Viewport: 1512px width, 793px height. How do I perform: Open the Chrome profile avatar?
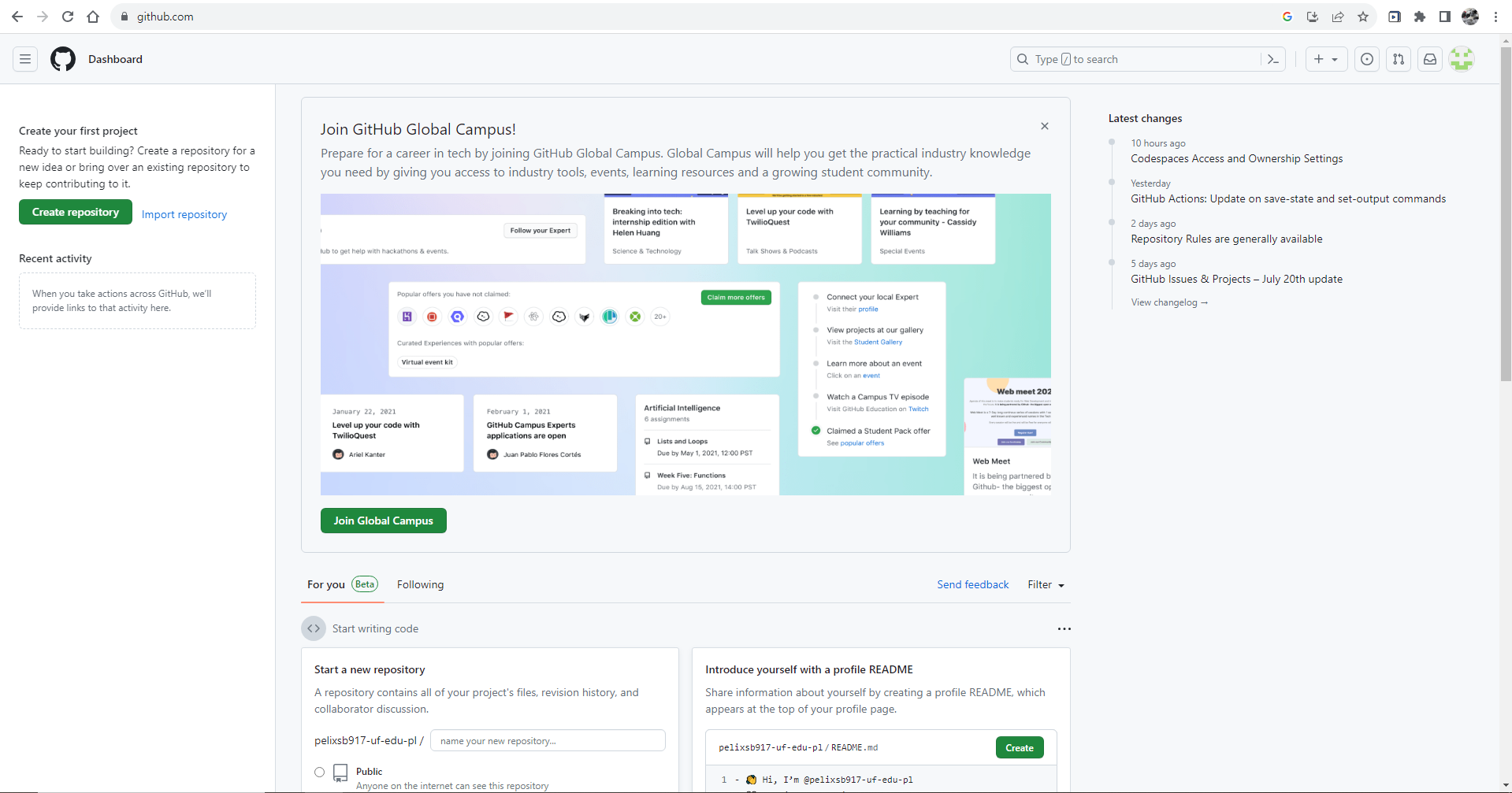[1470, 17]
